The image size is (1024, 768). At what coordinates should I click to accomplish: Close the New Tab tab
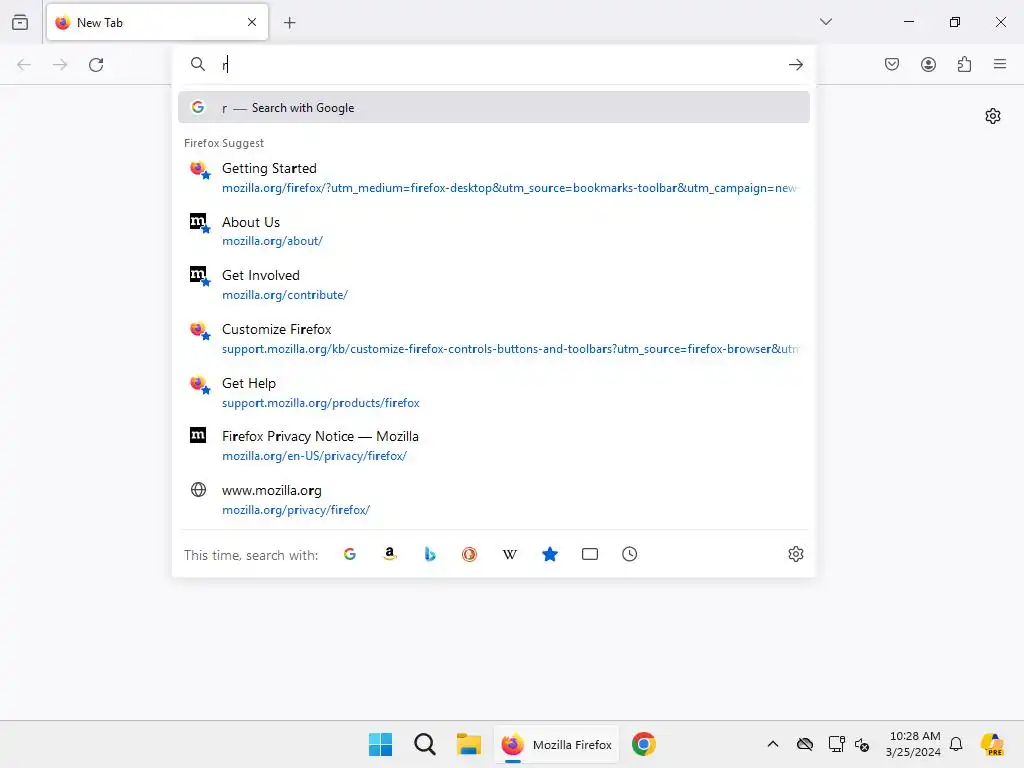(x=252, y=22)
